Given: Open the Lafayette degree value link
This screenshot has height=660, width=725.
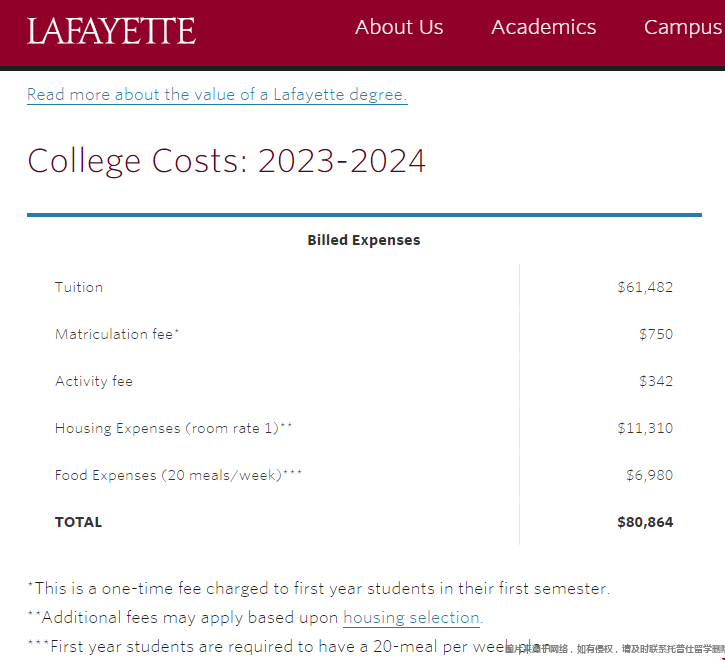Looking at the screenshot, I should point(217,95).
